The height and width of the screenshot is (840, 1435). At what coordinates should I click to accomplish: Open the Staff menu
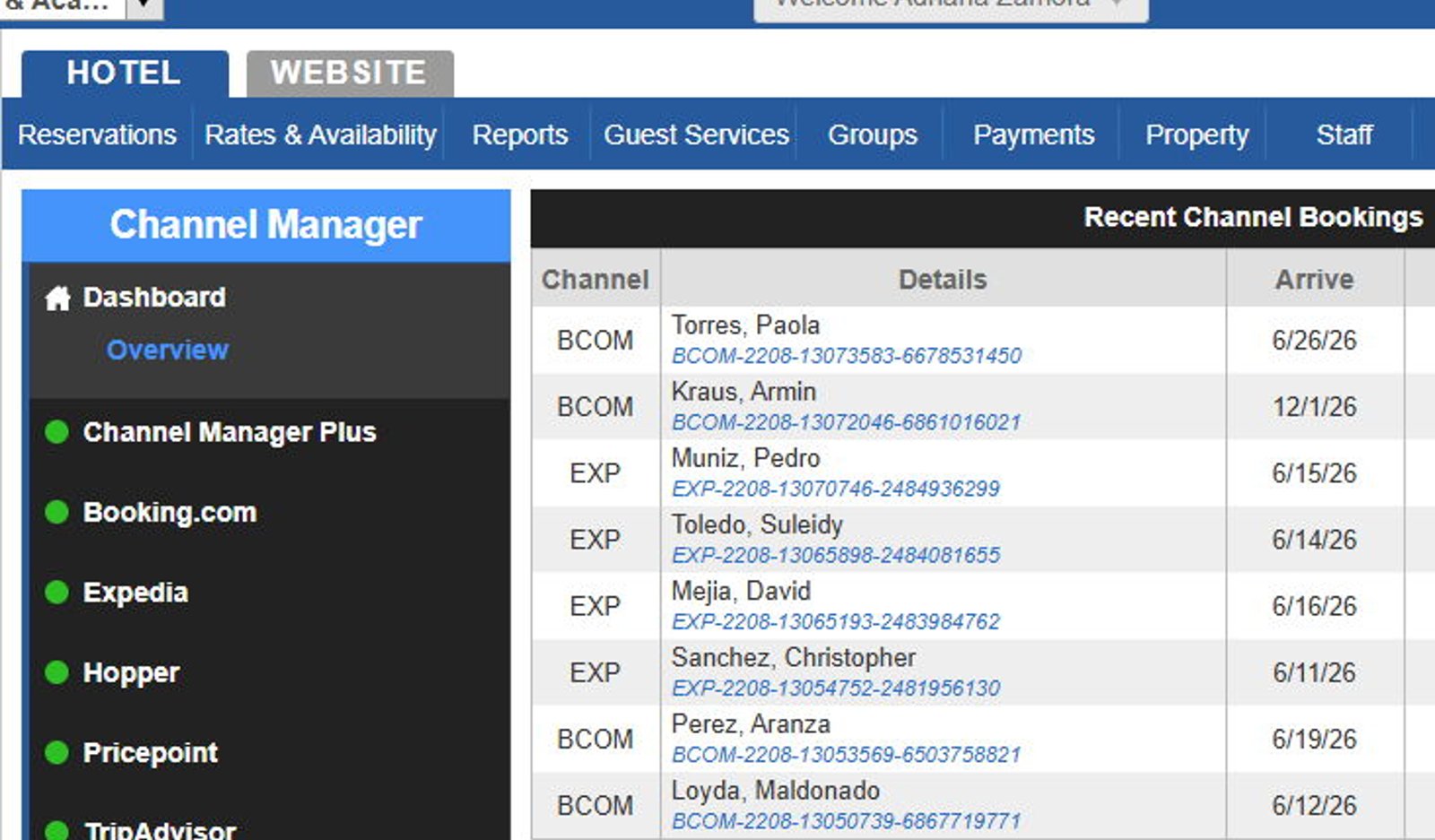(1344, 134)
